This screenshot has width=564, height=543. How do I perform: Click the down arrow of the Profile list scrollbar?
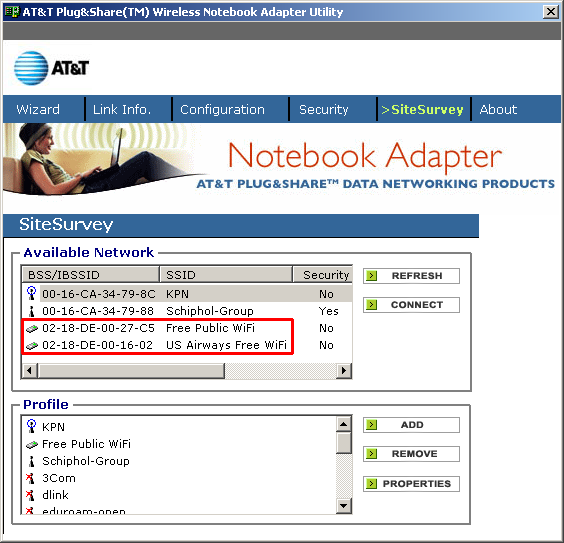344,506
